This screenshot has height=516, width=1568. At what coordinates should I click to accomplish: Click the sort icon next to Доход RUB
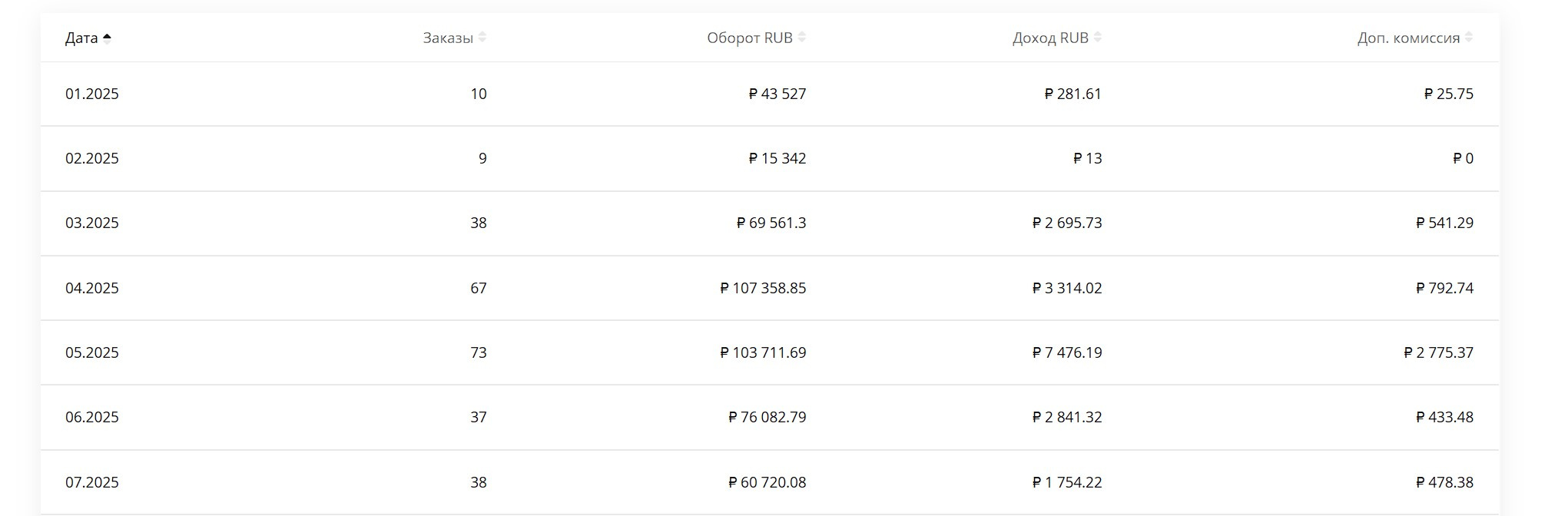tap(1098, 38)
